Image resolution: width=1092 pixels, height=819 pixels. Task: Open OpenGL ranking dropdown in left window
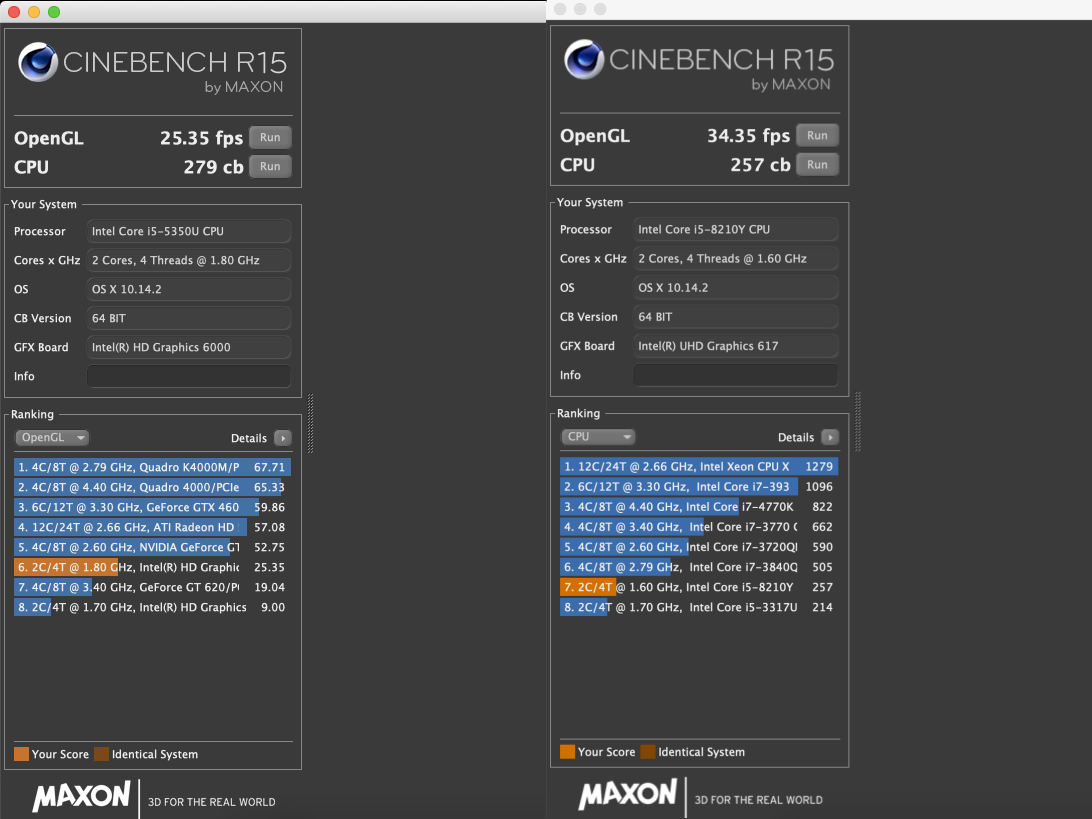[52, 437]
